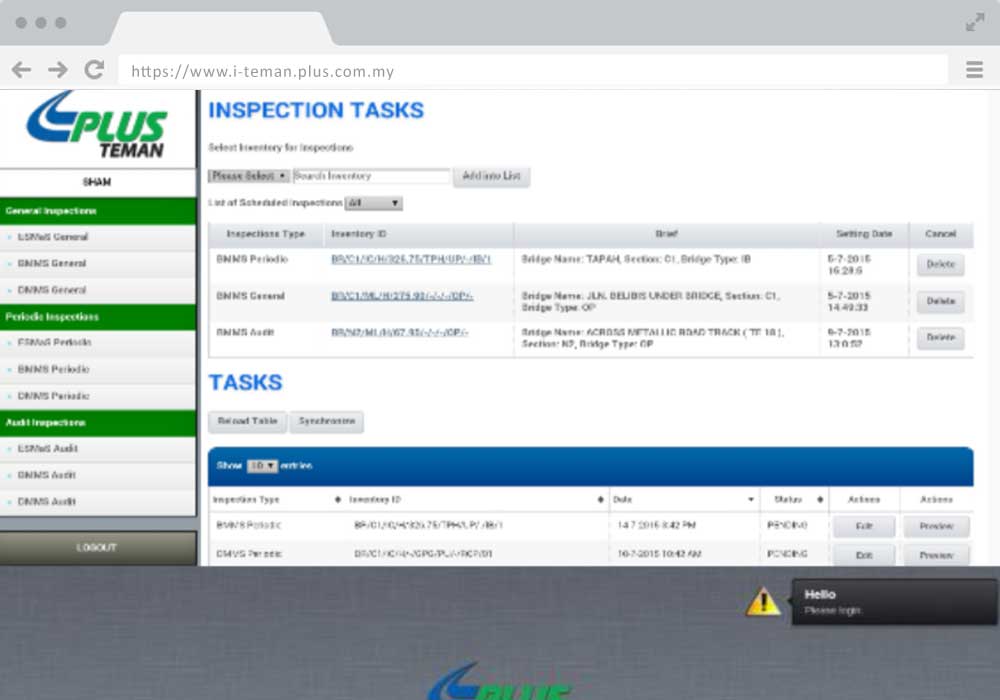Screen dimensions: 1000x700
Task: Sort tasks using the Date sort arrow
Action: 751,500
